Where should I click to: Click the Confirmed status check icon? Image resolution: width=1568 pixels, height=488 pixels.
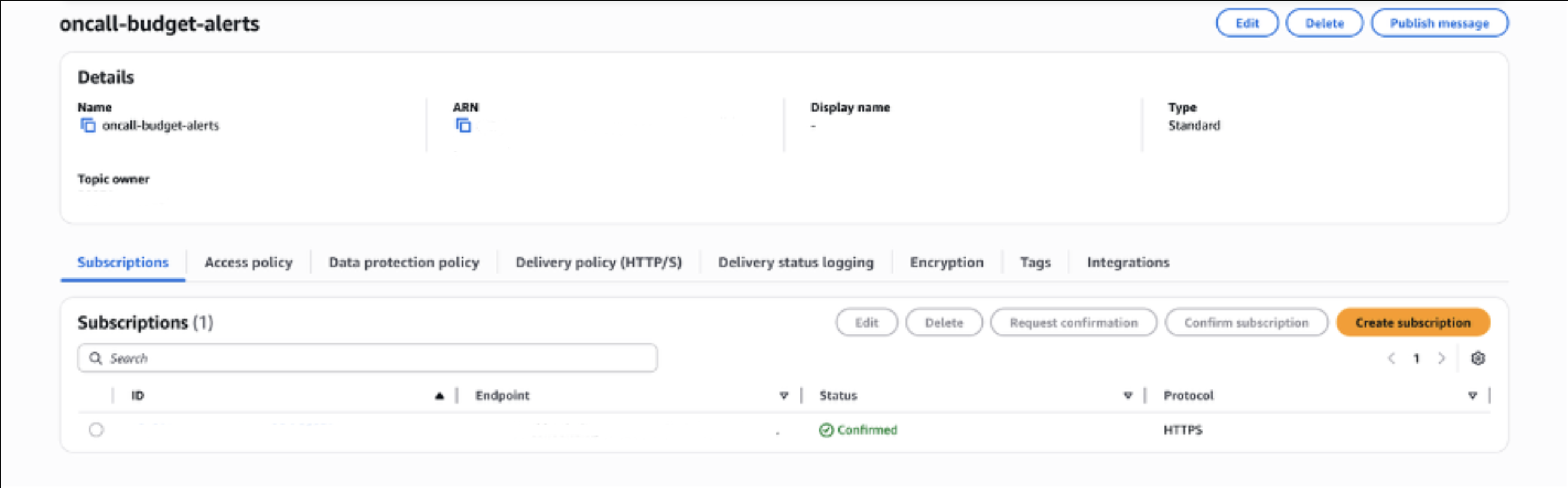(826, 430)
